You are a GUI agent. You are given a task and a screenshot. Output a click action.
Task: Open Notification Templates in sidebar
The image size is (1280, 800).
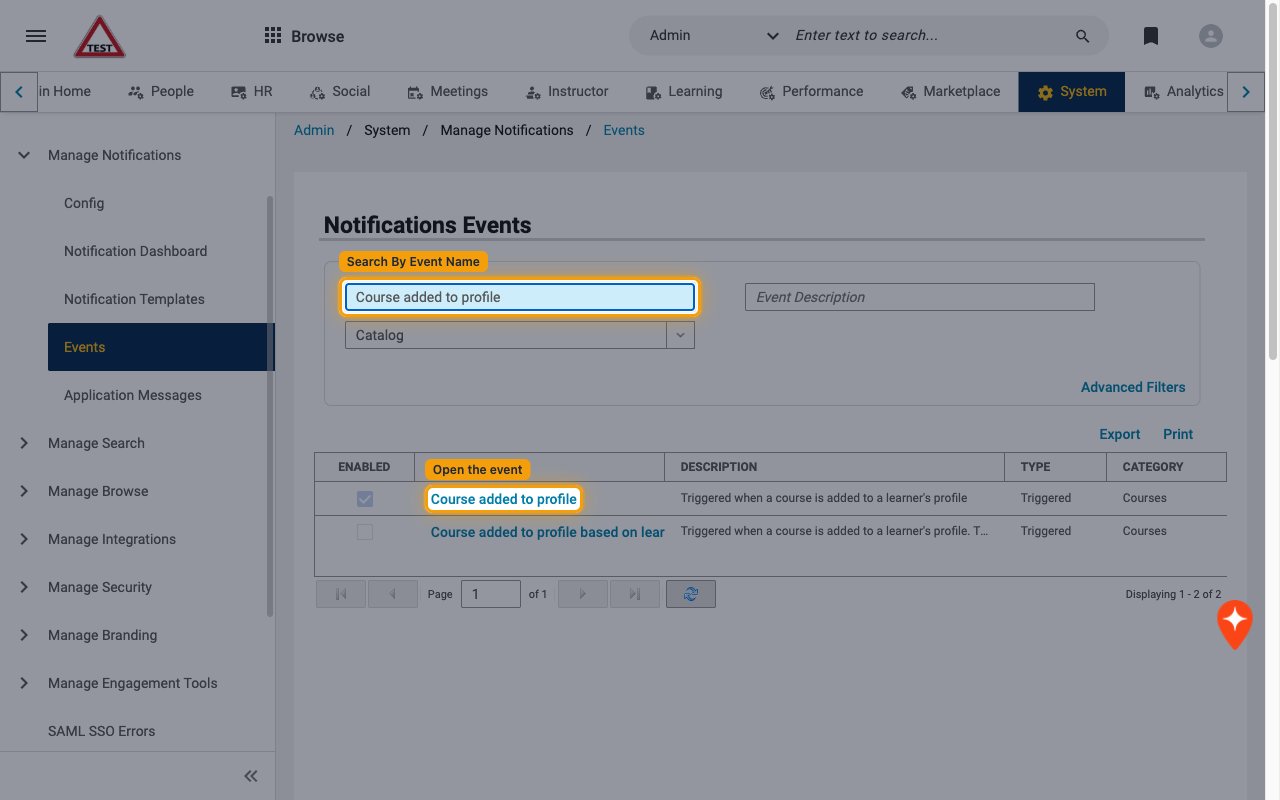(x=134, y=299)
